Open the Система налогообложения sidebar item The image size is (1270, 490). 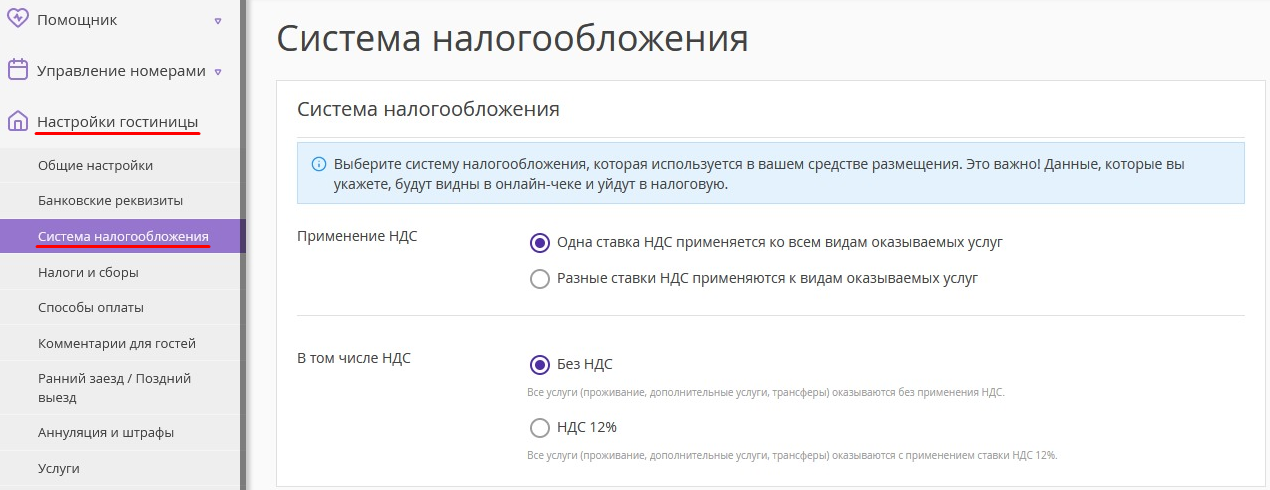tap(120, 236)
